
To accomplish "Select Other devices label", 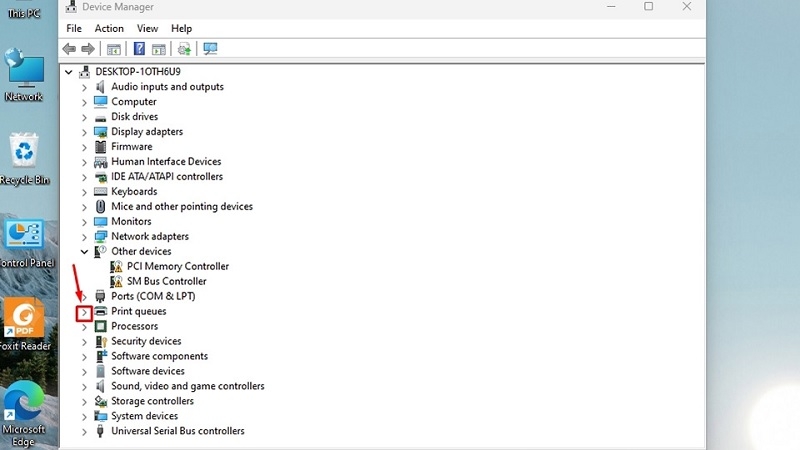I will 141,252.
